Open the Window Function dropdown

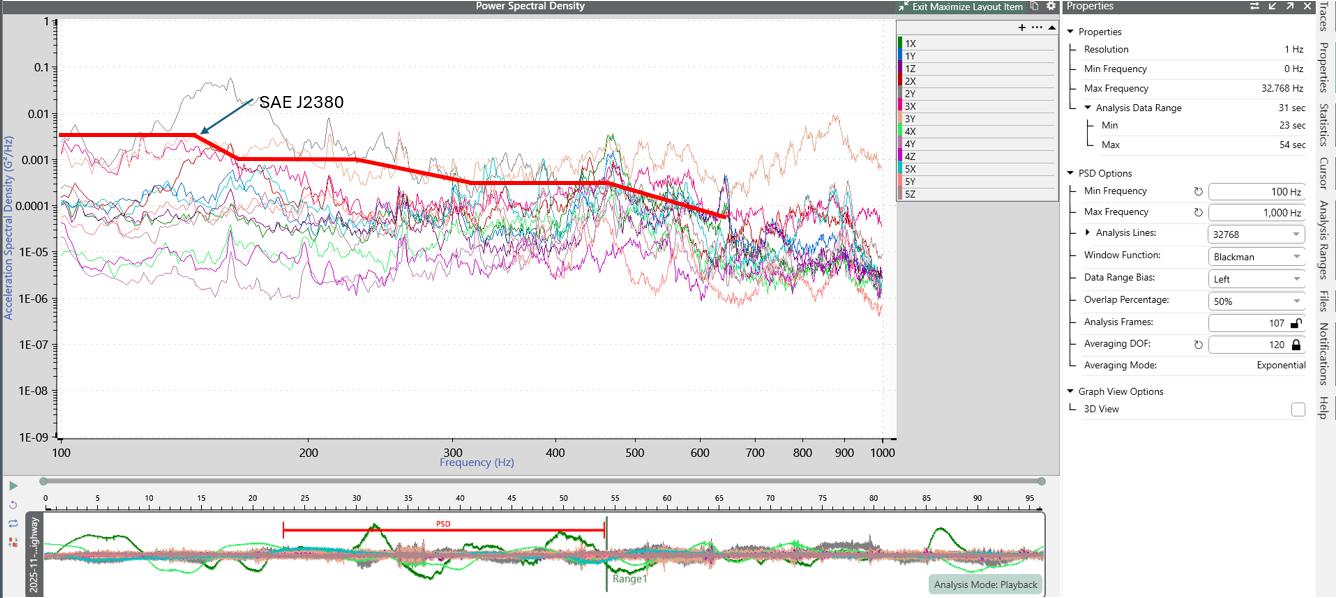tap(1257, 256)
